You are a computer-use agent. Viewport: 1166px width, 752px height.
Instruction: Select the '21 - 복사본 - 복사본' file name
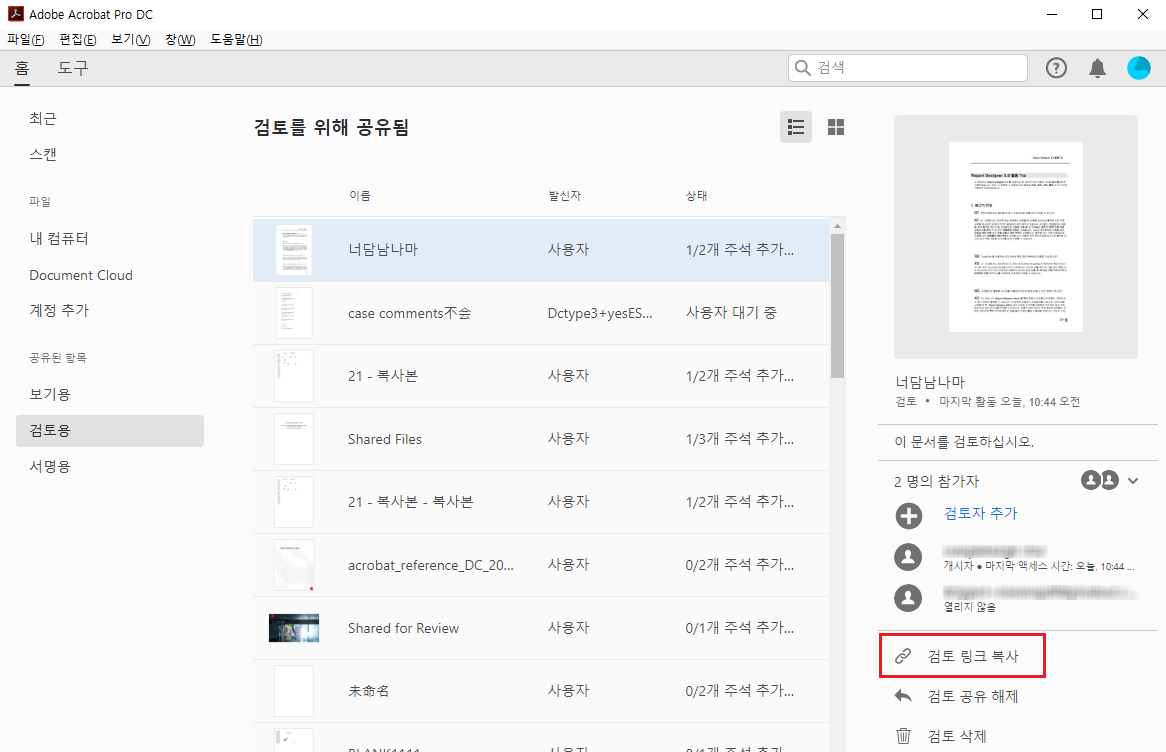(410, 502)
